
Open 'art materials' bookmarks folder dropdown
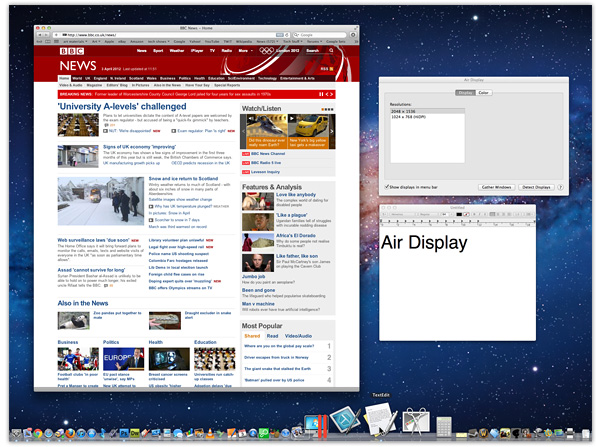pyautogui.click(x=75, y=41)
